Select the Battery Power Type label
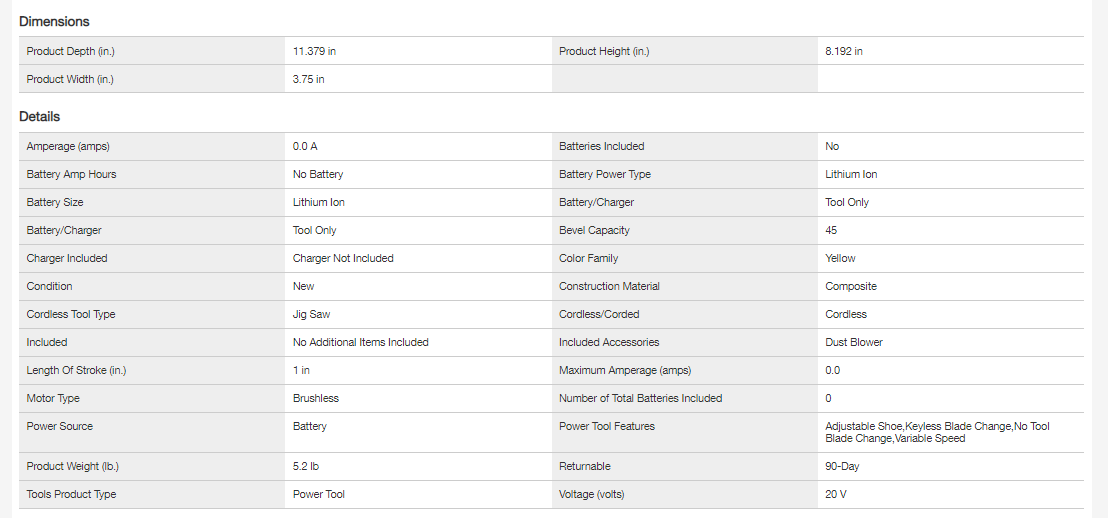1108x518 pixels. pos(605,174)
